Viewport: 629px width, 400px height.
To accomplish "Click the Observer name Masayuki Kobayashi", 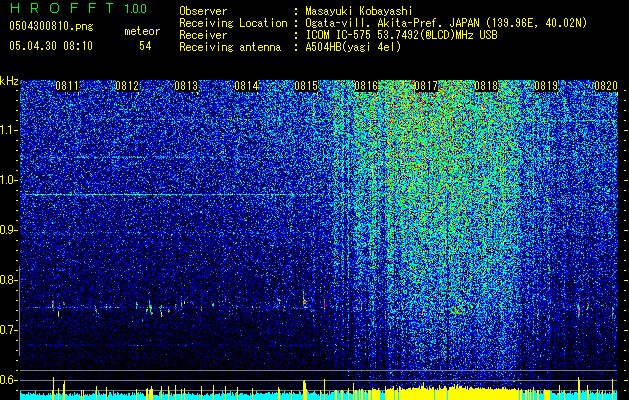I will pos(359,12).
